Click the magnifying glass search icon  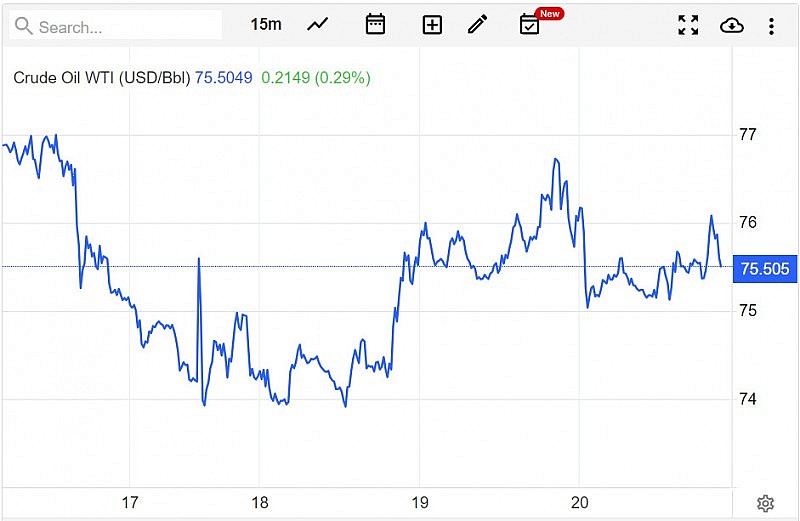[25, 26]
